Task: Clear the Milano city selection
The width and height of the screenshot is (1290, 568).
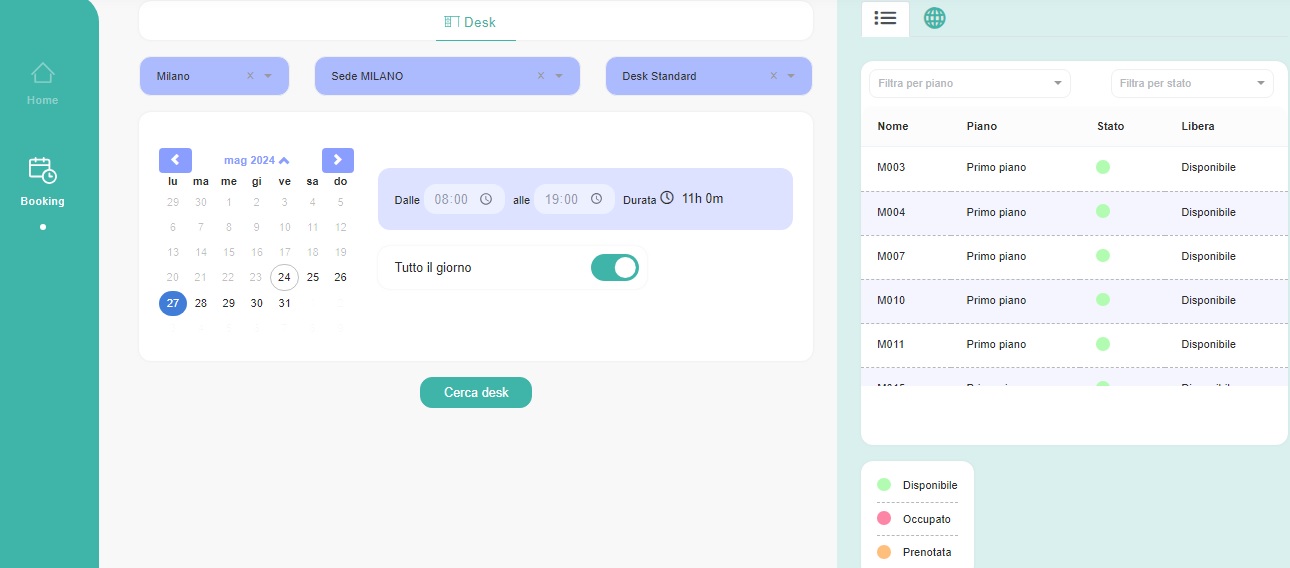Action: tap(250, 76)
